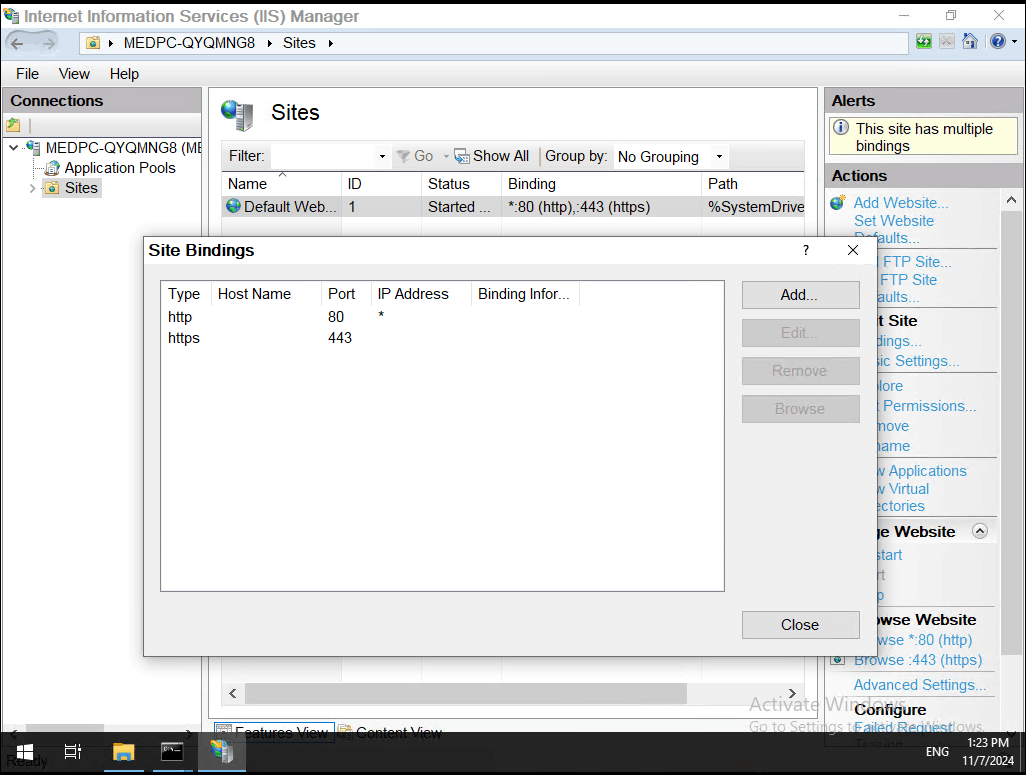Collapse the Manage Website section chevron

click(980, 531)
